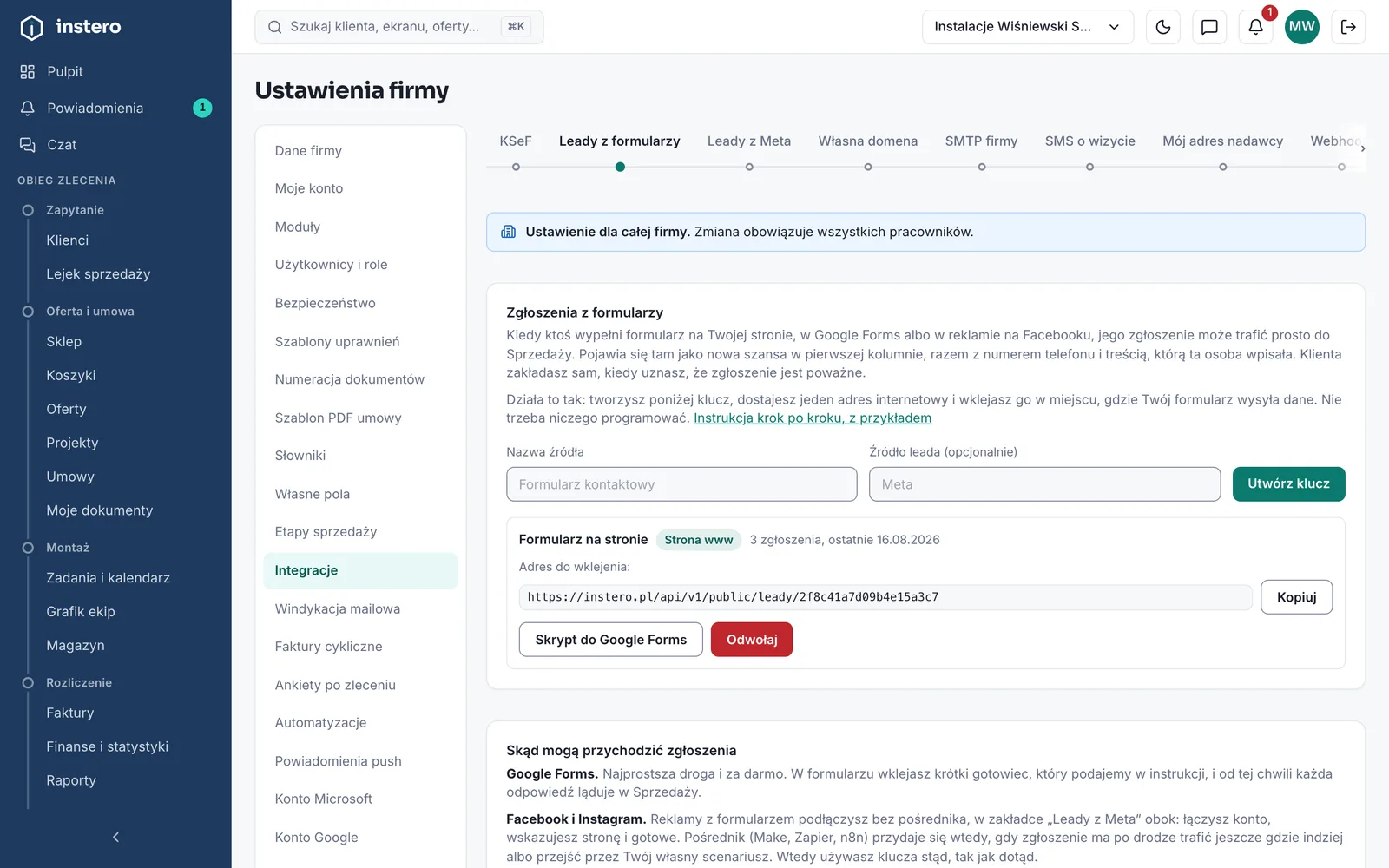The image size is (1389, 868).
Task: Click the instero logo icon
Action: [x=31, y=27]
